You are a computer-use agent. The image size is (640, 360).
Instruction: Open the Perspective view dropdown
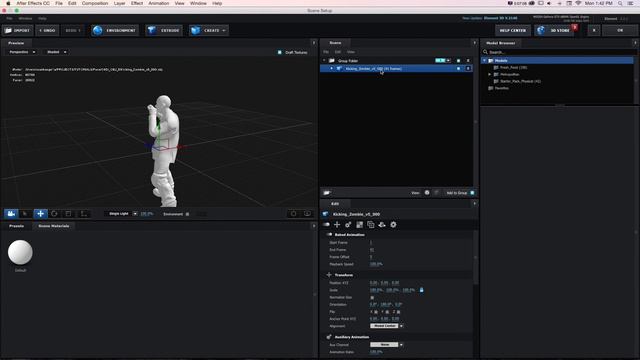22,52
